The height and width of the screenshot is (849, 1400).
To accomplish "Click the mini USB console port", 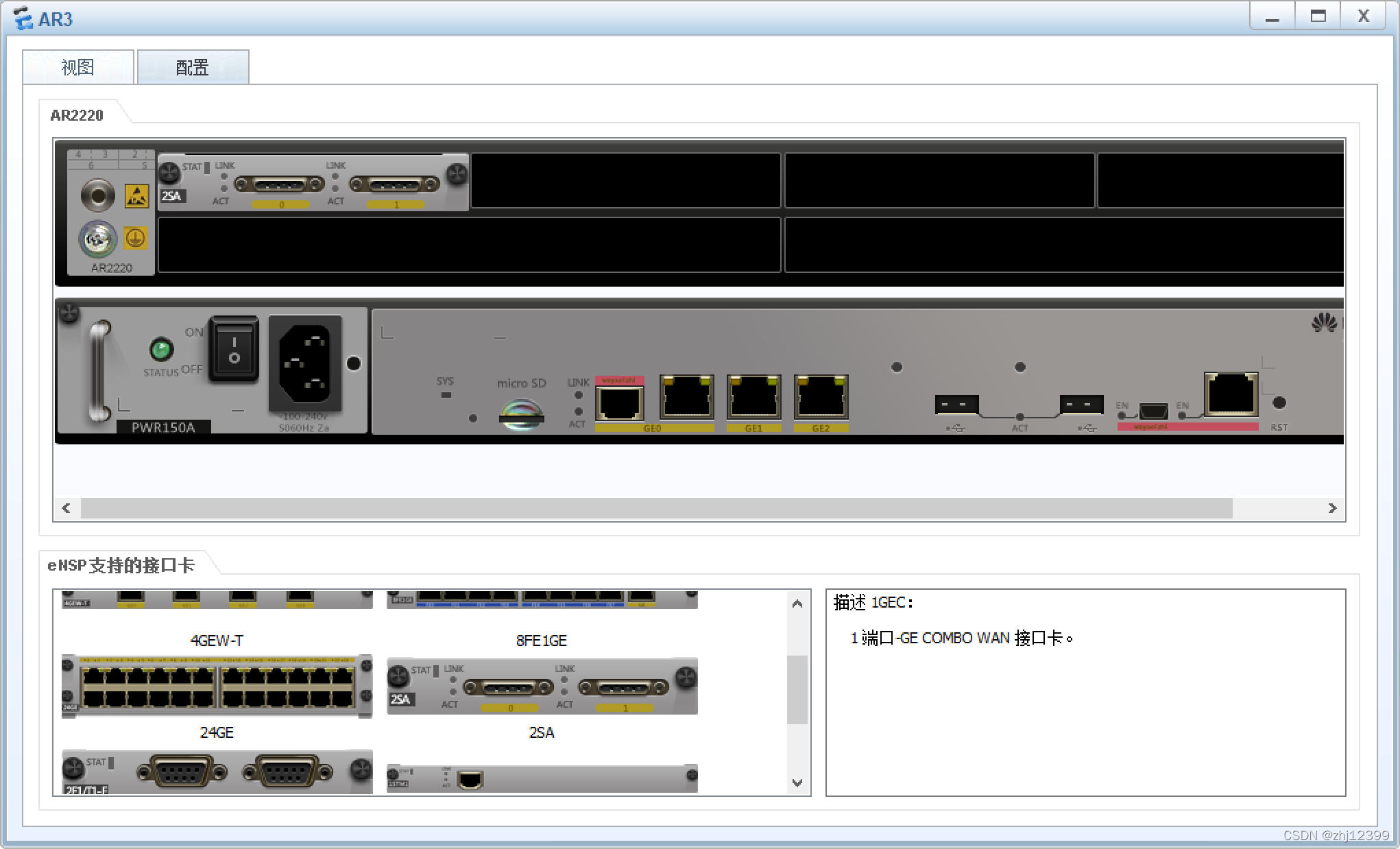I will coord(1153,411).
